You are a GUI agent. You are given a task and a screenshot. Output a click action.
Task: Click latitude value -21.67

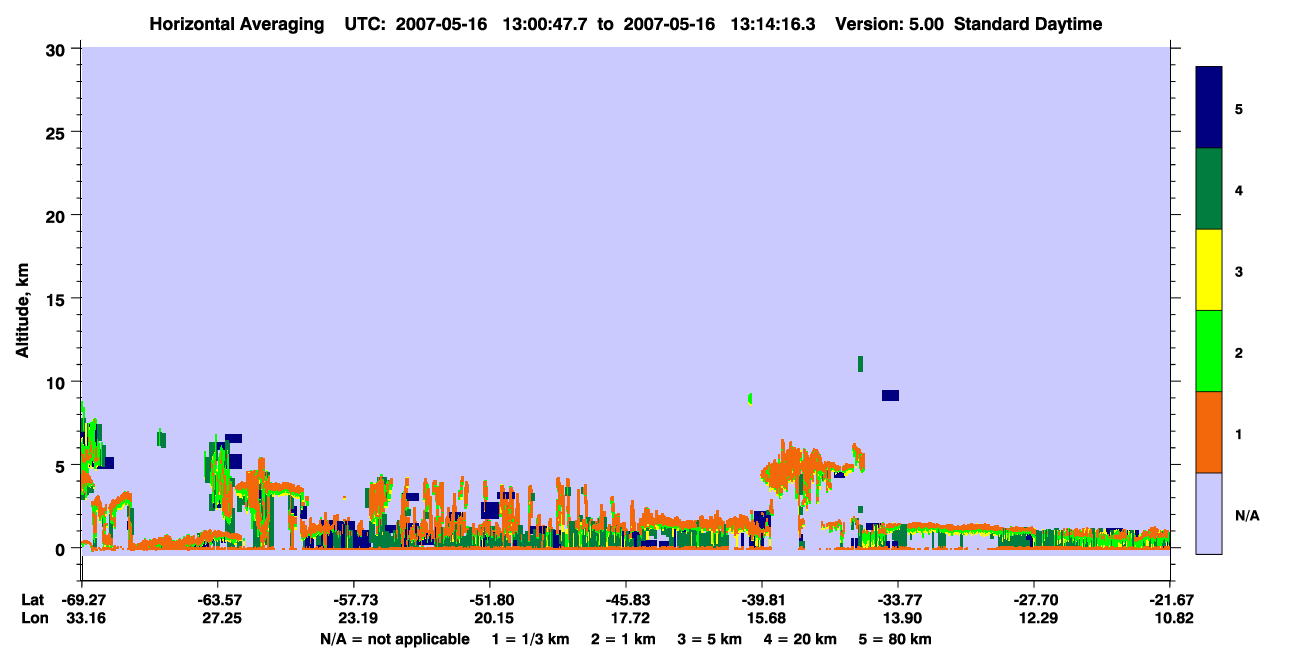click(x=1170, y=600)
